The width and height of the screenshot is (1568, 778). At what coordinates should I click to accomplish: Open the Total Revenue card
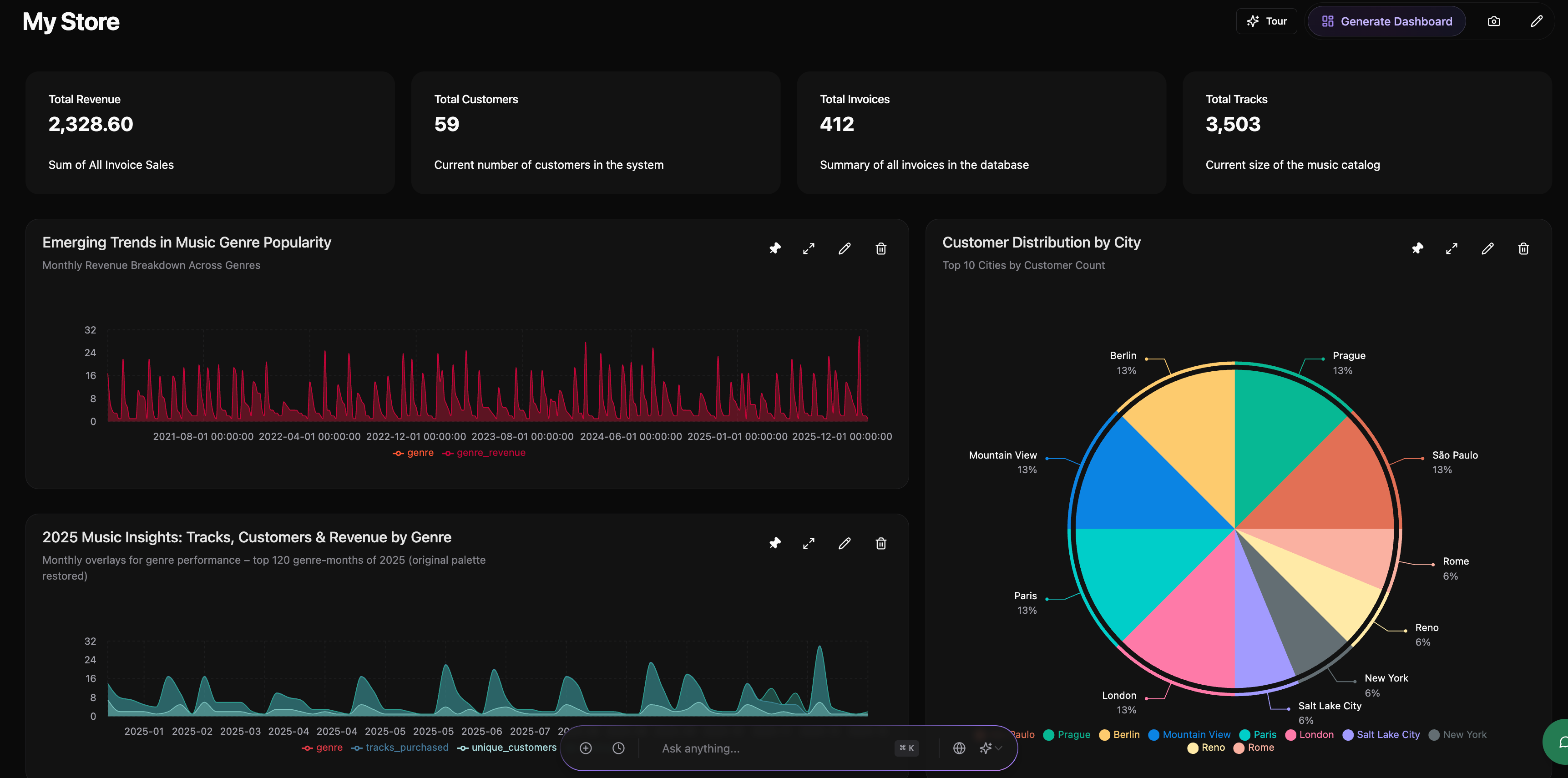[210, 133]
